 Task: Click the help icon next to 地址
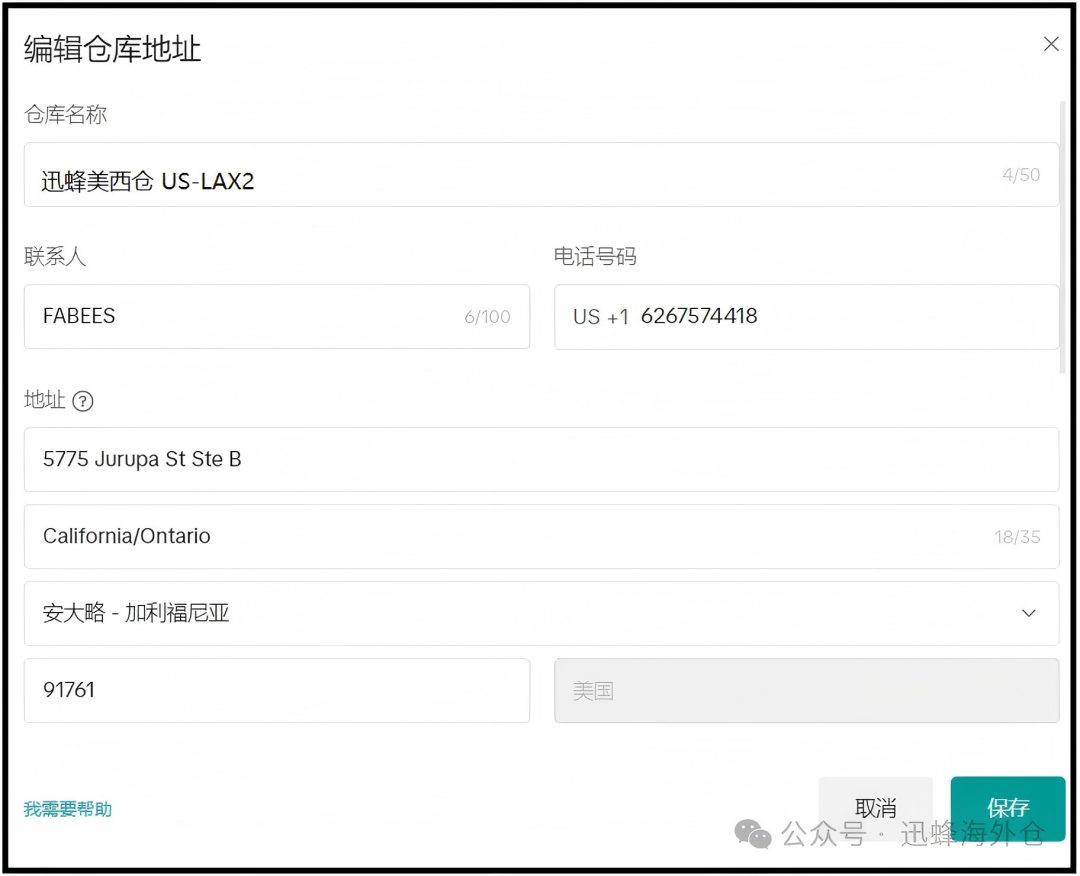click(83, 401)
